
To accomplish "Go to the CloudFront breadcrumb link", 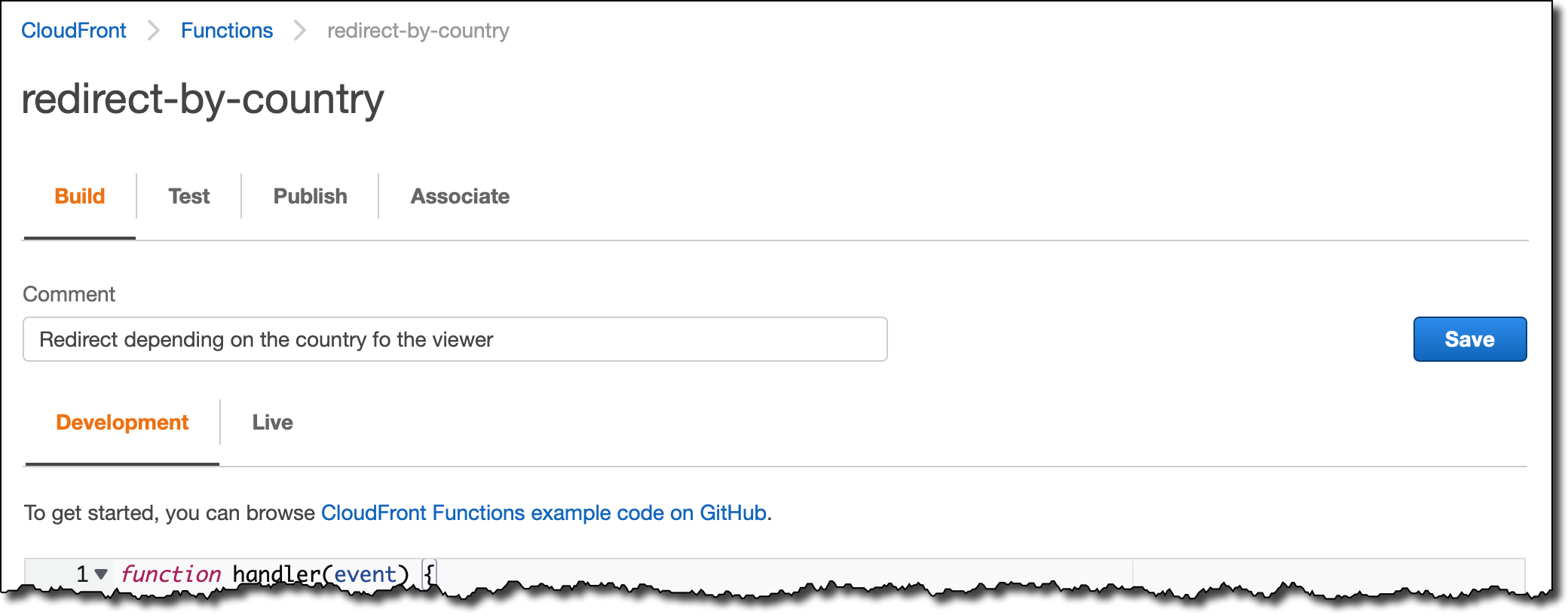I will coord(74,31).
